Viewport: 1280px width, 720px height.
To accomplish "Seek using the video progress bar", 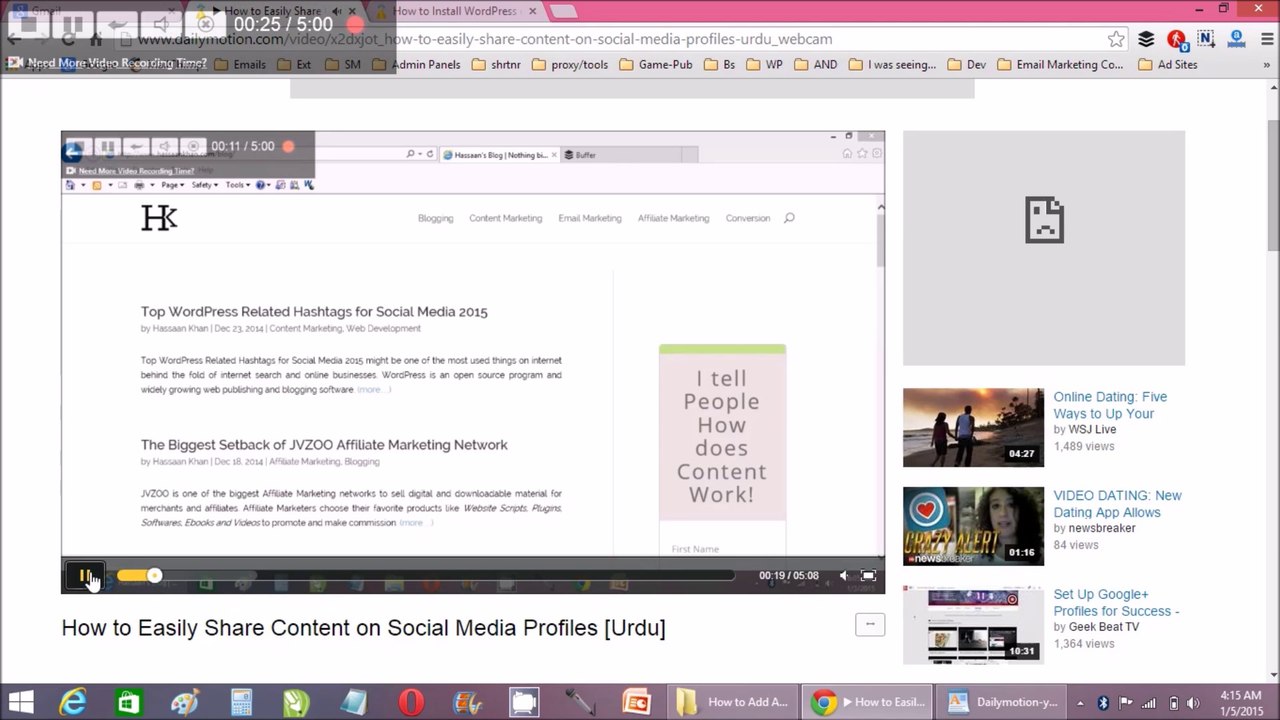I will [x=425, y=575].
